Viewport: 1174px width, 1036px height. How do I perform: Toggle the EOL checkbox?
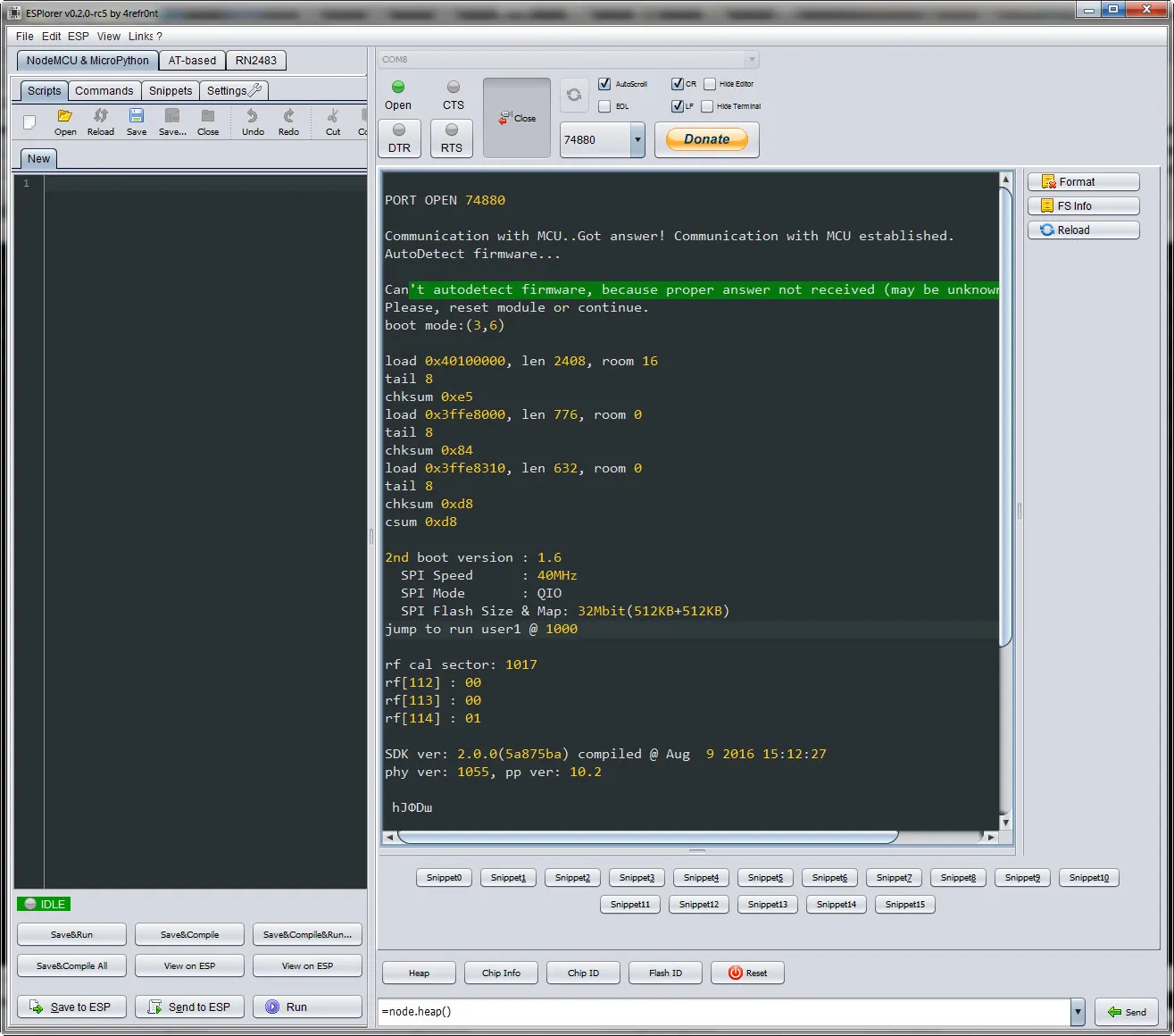[x=604, y=106]
